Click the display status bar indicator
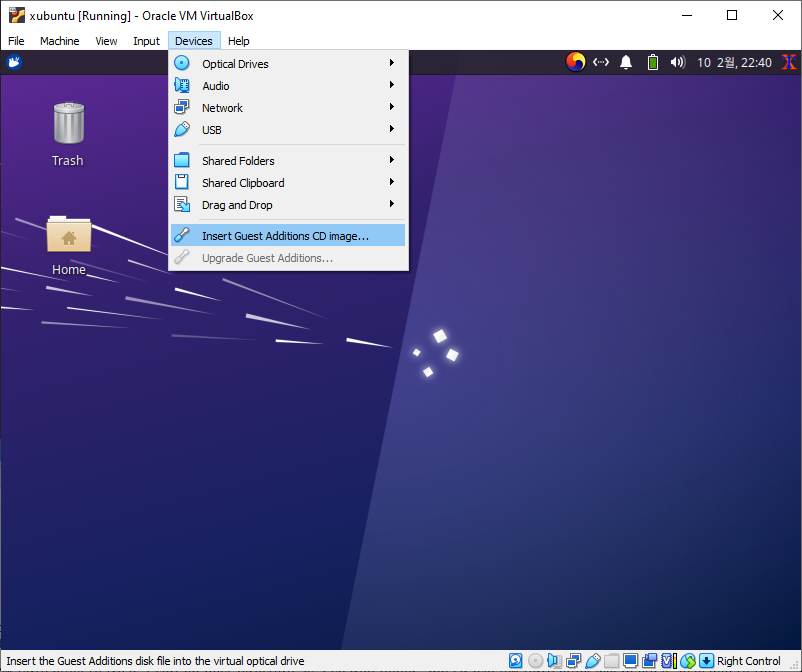 [630, 660]
